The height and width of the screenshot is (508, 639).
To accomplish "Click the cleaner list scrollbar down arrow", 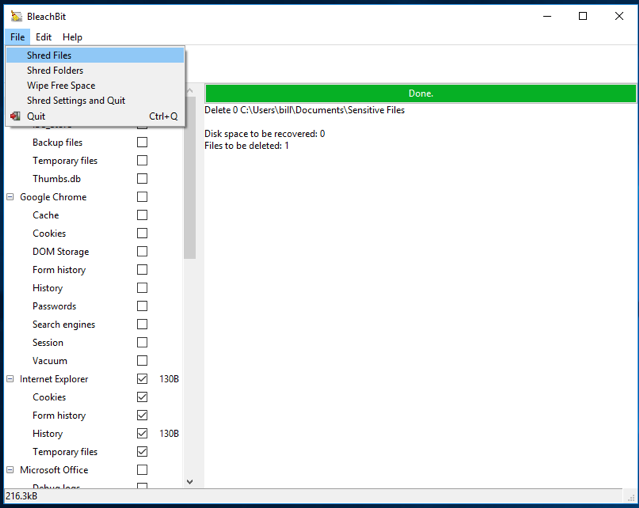I will [190, 482].
